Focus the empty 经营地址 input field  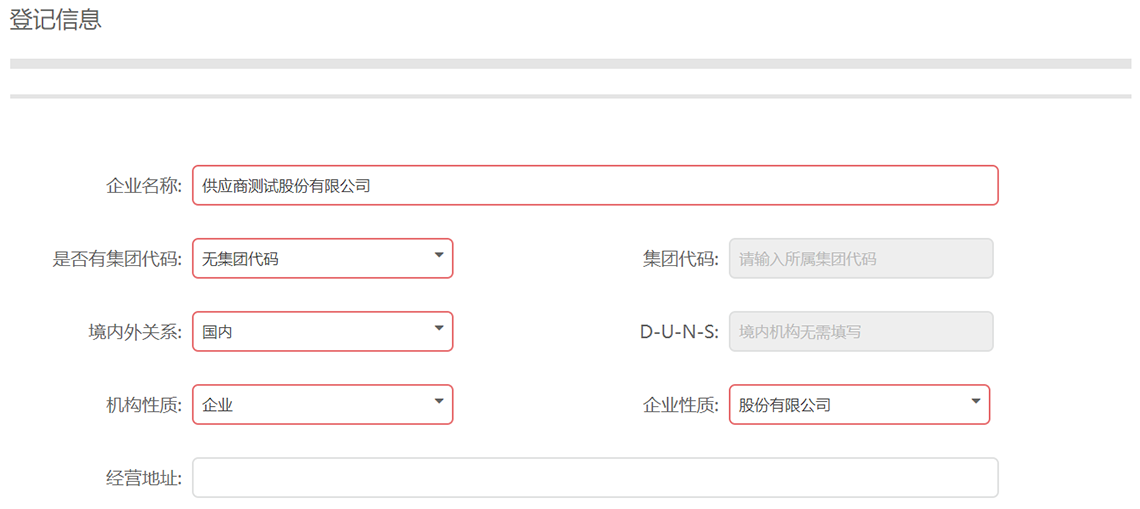point(595,477)
